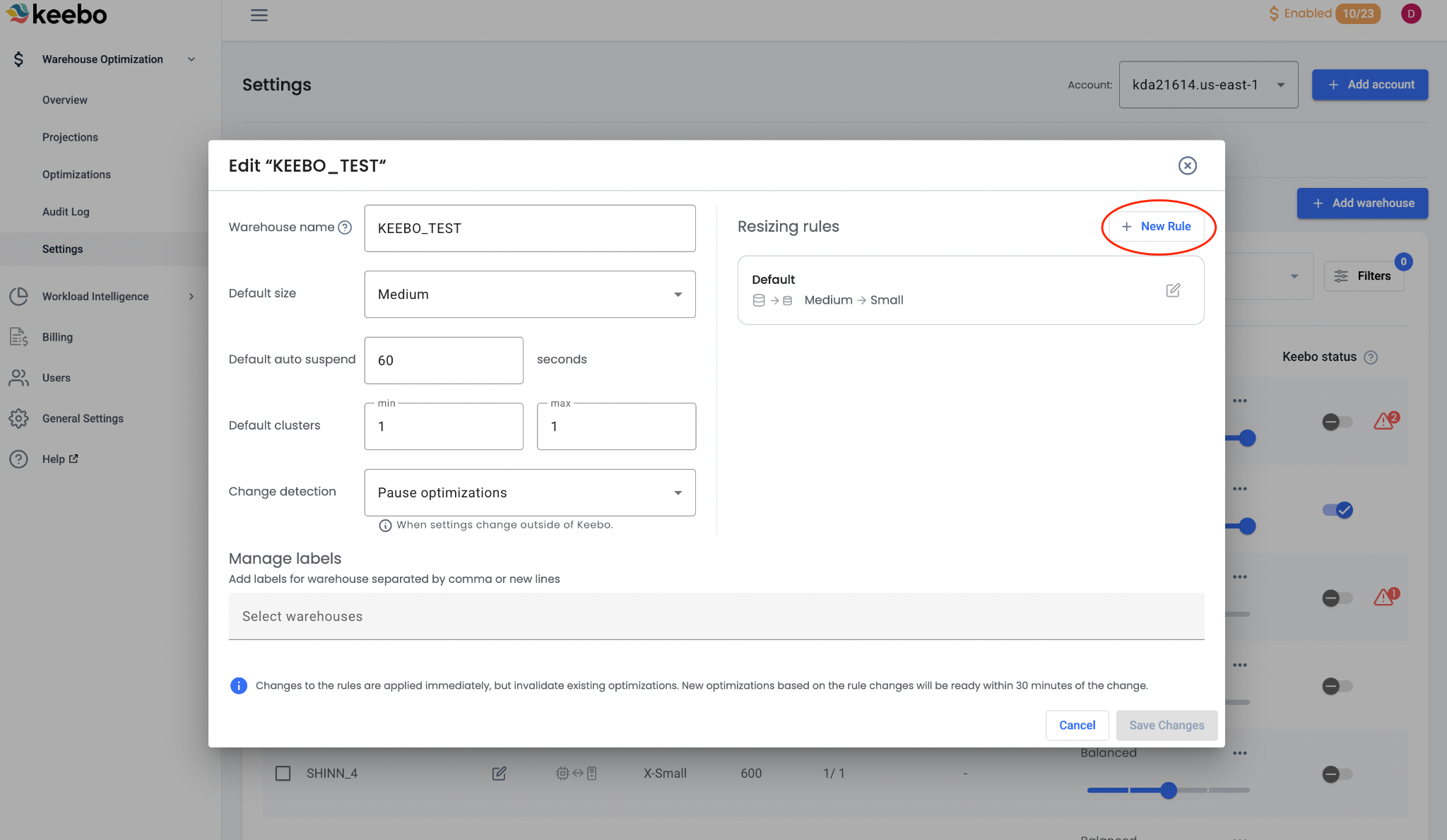This screenshot has height=840, width=1447.
Task: Open the Default size Medium dropdown
Action: point(530,295)
